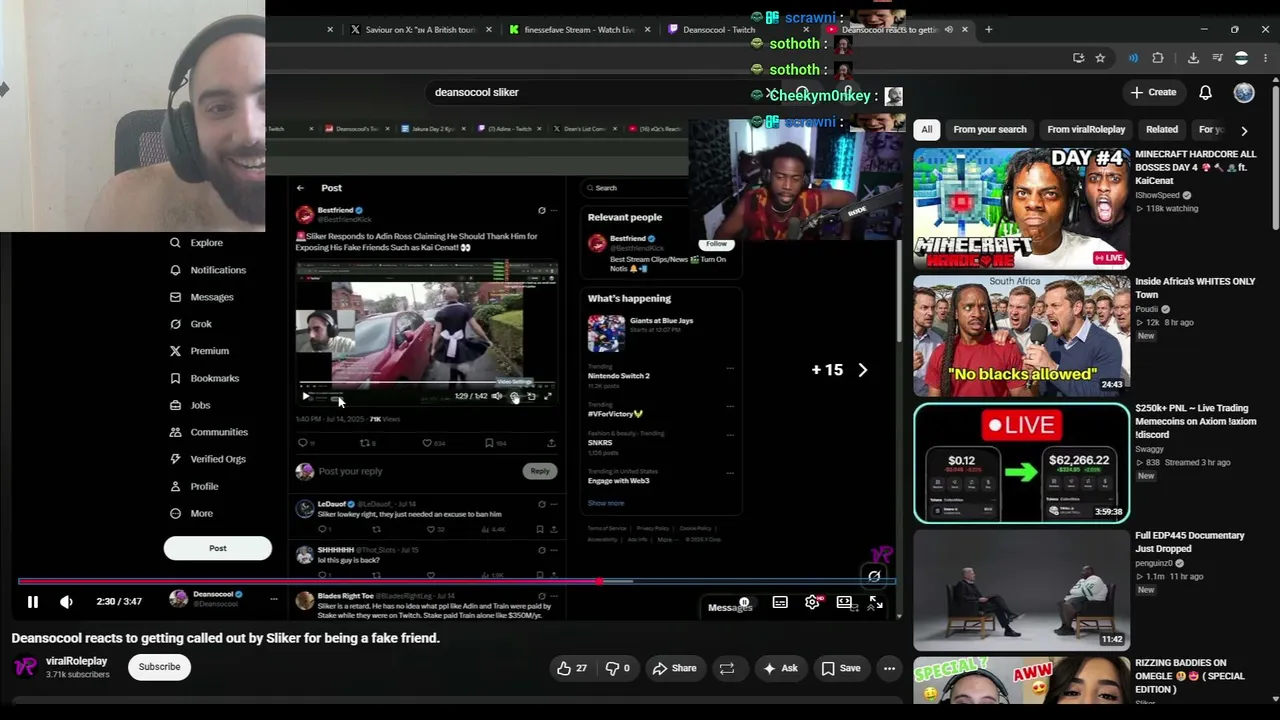Screen dimensions: 1280x720
Task: Open viralRoleplay channel avatar
Action: tap(26, 667)
